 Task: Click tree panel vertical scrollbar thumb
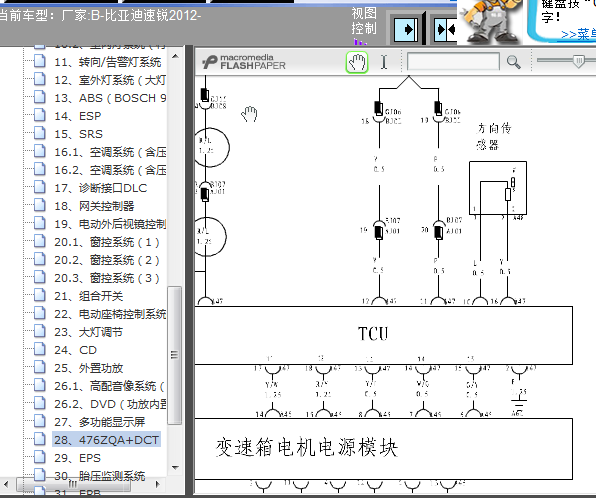(174, 355)
